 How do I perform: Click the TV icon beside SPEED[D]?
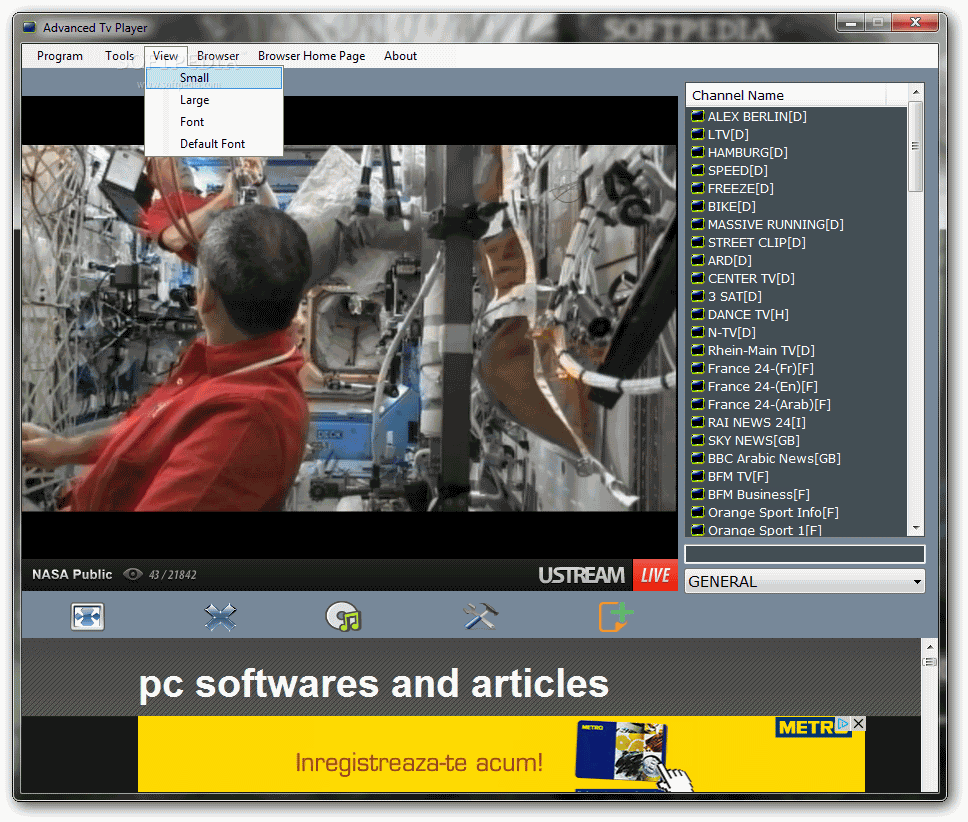(698, 170)
